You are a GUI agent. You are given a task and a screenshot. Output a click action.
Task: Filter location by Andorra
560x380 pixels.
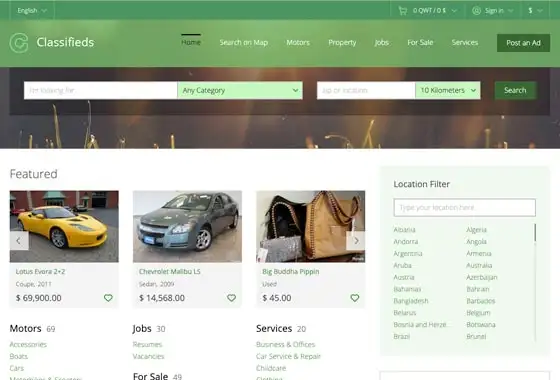tap(406, 241)
